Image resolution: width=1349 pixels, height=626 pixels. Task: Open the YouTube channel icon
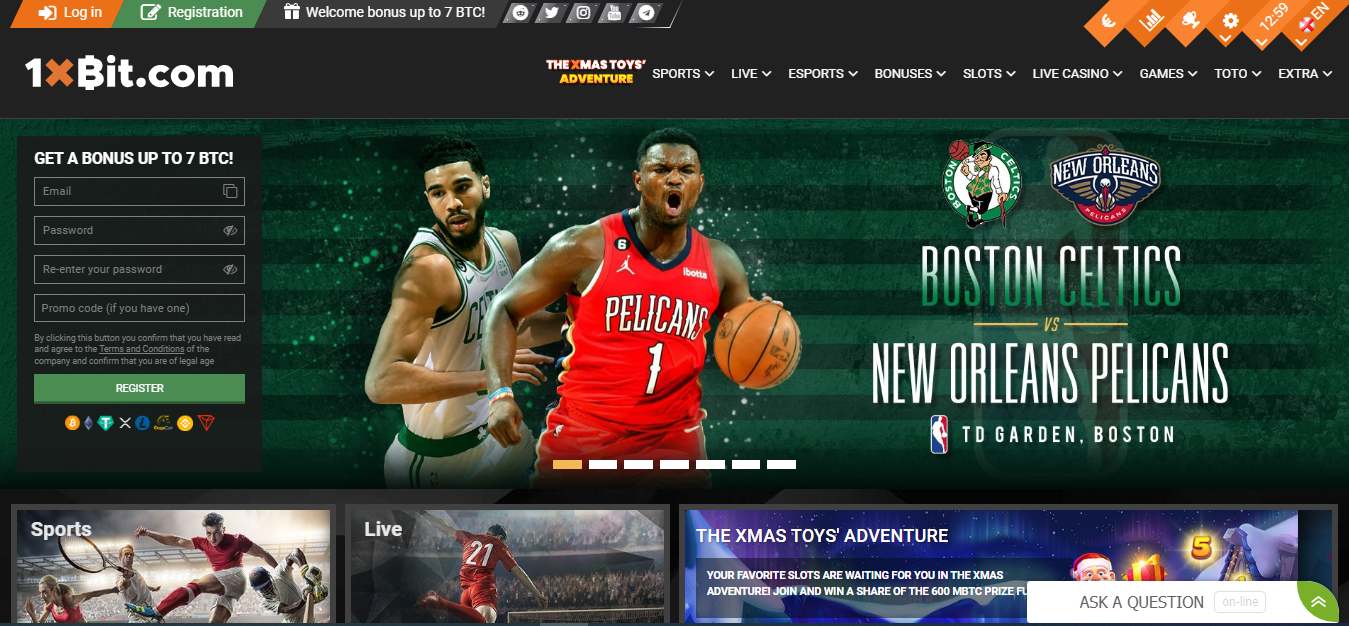615,13
